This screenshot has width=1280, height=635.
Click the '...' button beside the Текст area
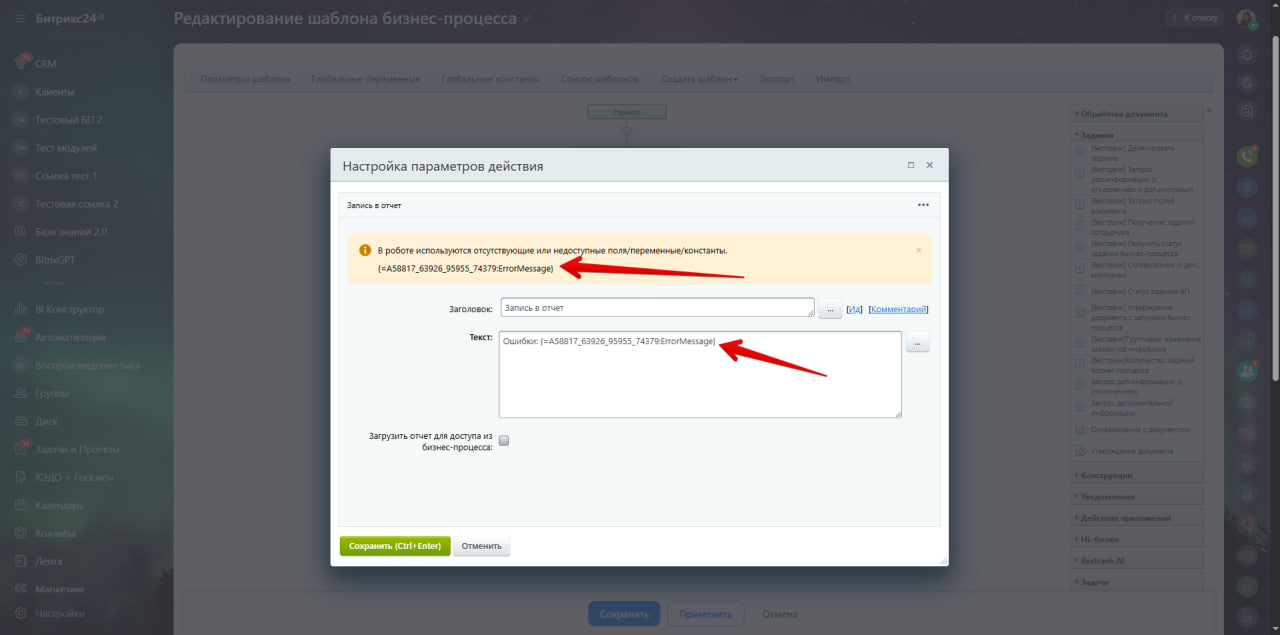pyautogui.click(x=918, y=343)
